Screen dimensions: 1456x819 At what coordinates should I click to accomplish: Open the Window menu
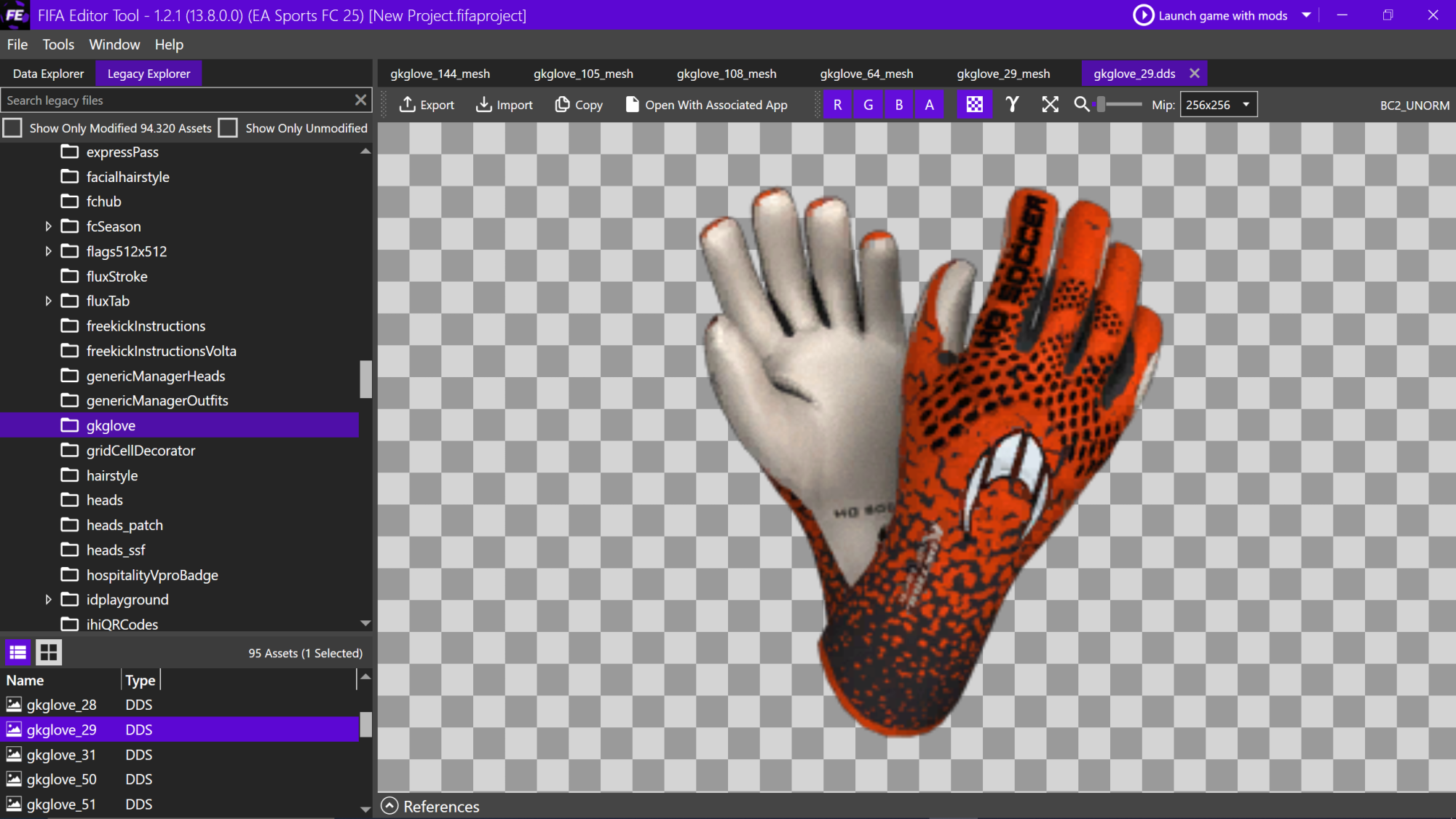coord(114,44)
